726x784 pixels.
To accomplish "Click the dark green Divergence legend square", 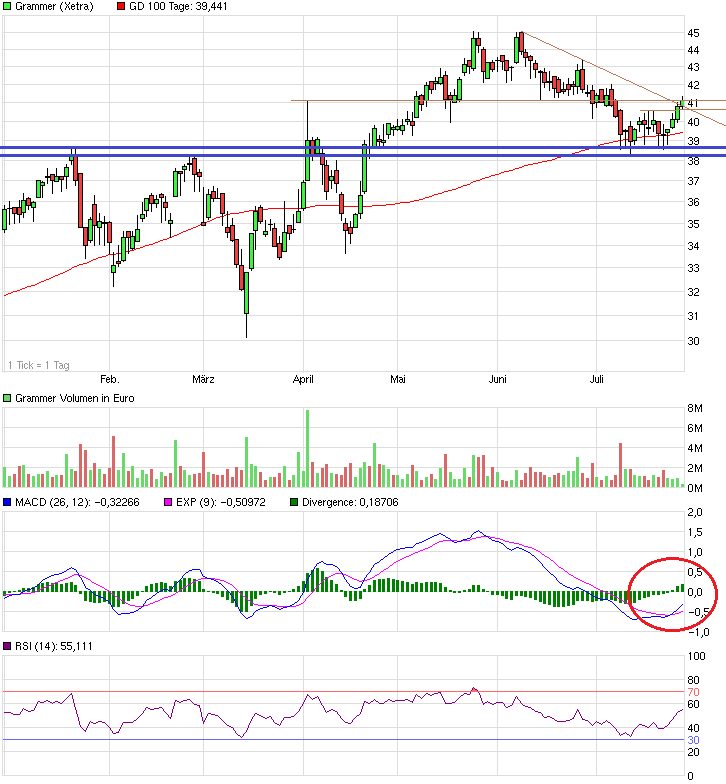I will coord(294,502).
